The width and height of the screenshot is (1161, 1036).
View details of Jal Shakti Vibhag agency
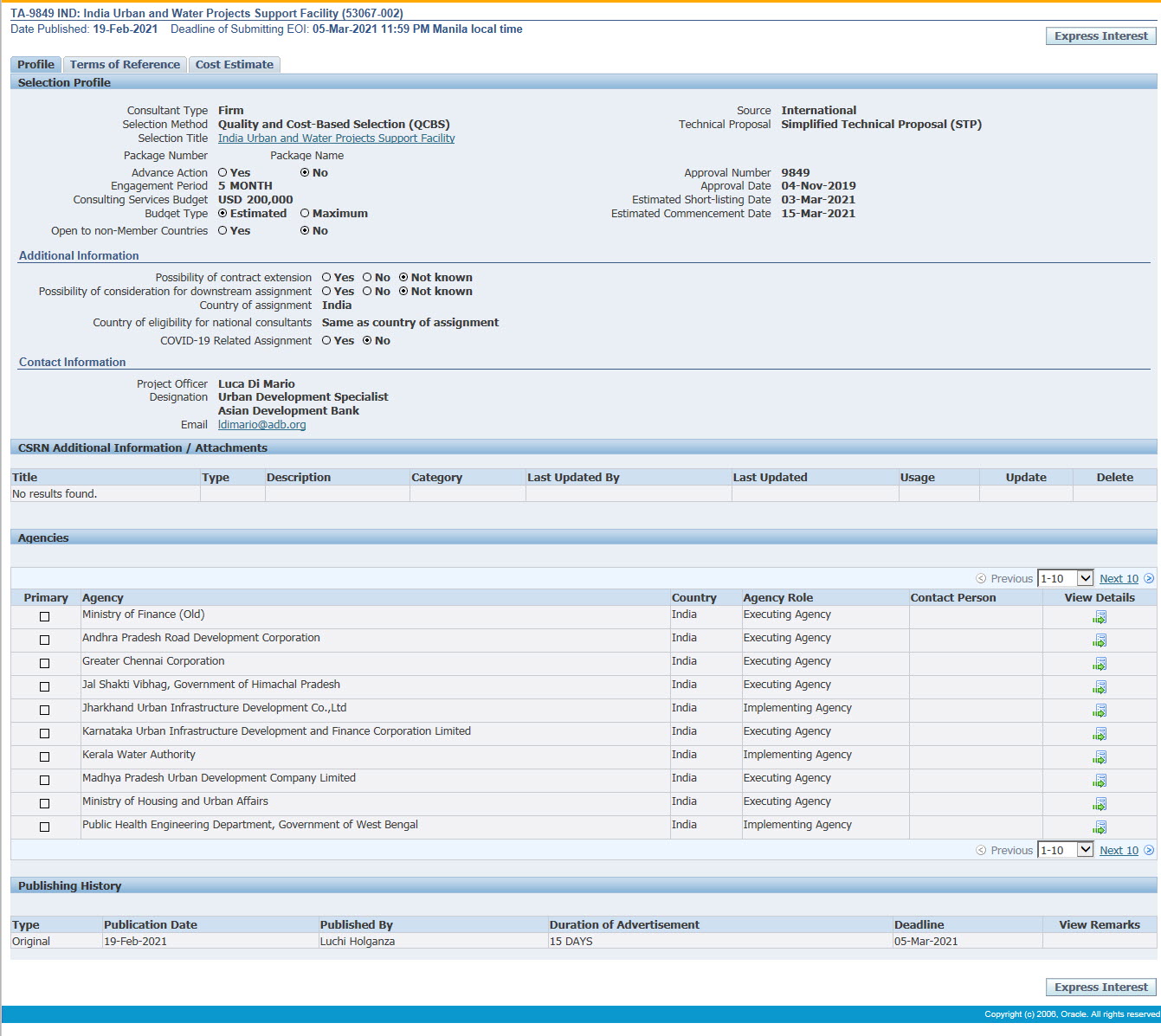1100,687
